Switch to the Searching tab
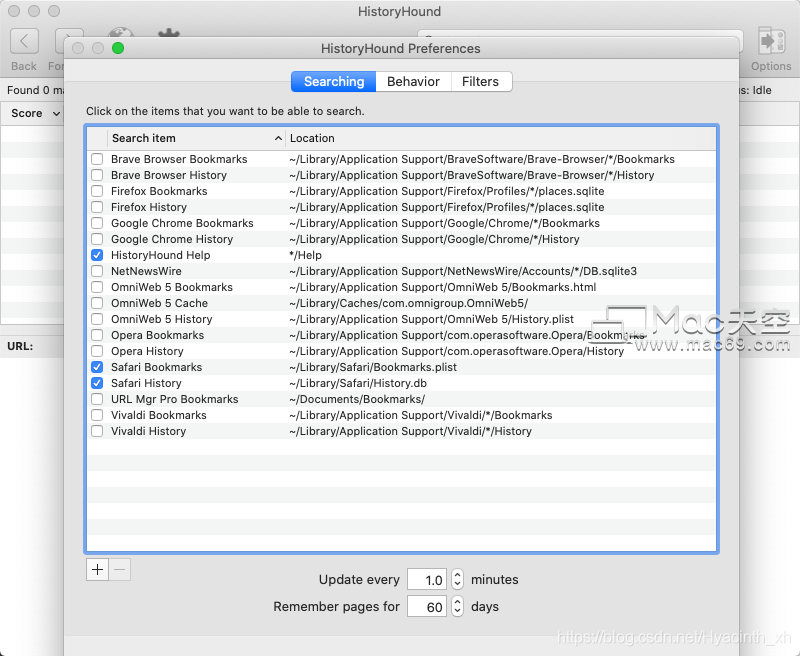The height and width of the screenshot is (656, 800). point(334,82)
